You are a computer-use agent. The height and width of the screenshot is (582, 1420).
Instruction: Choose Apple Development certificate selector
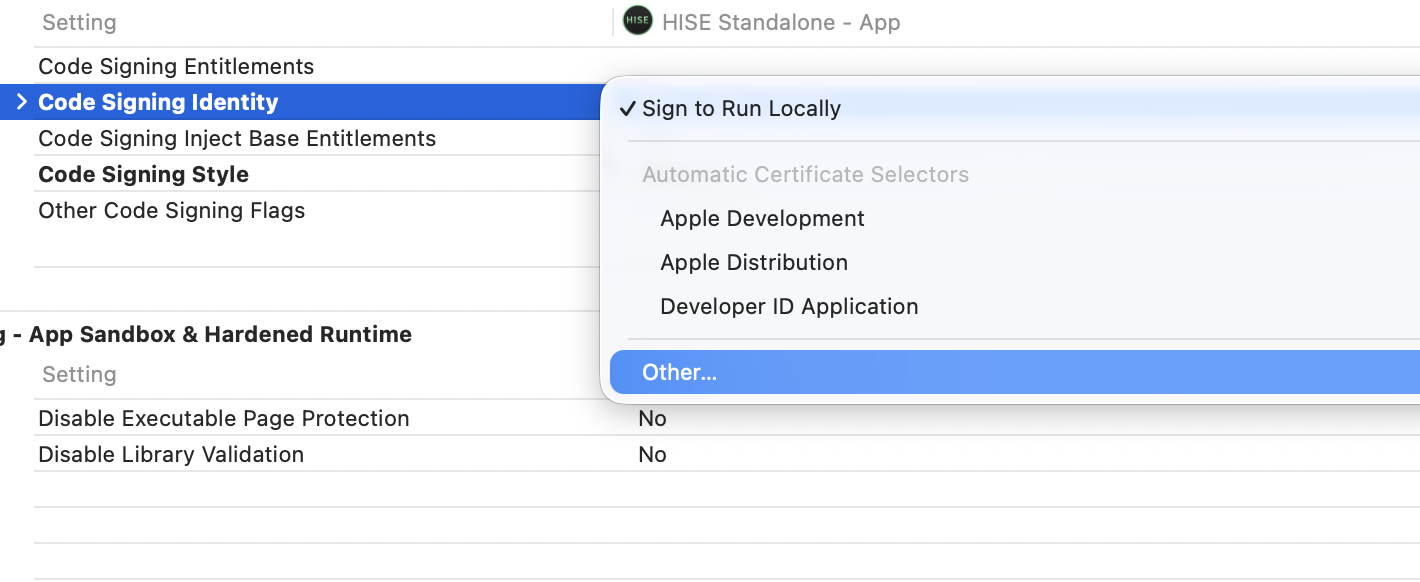762,218
